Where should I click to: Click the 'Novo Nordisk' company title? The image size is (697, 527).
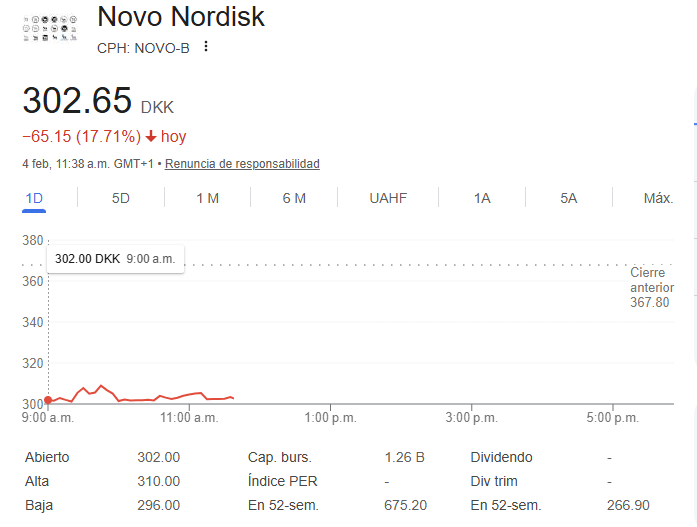[x=181, y=18]
